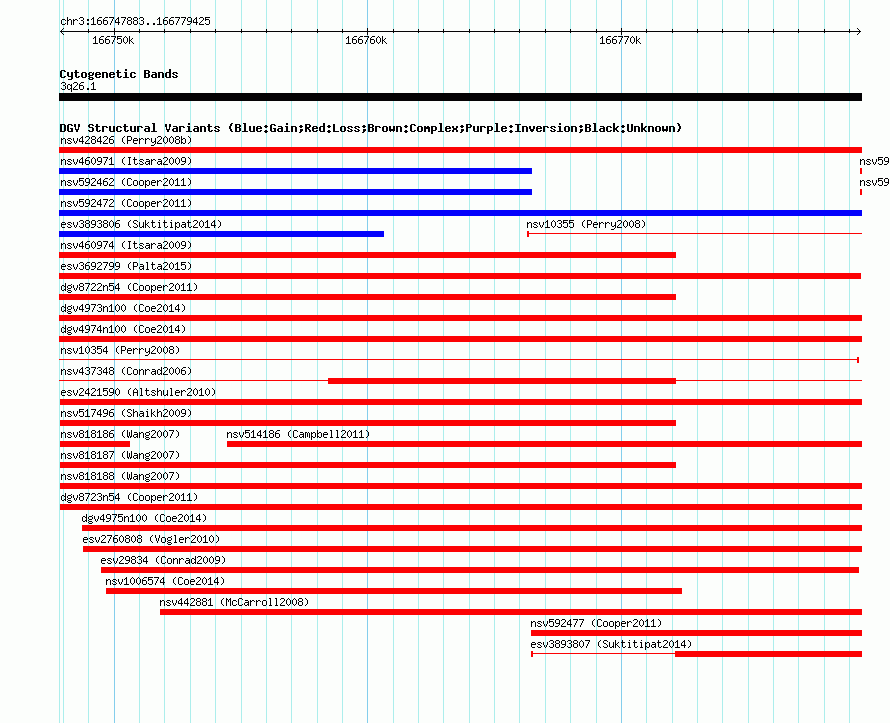Click the red bar under nsv442881 (McCarroll2008)

coord(511,612)
